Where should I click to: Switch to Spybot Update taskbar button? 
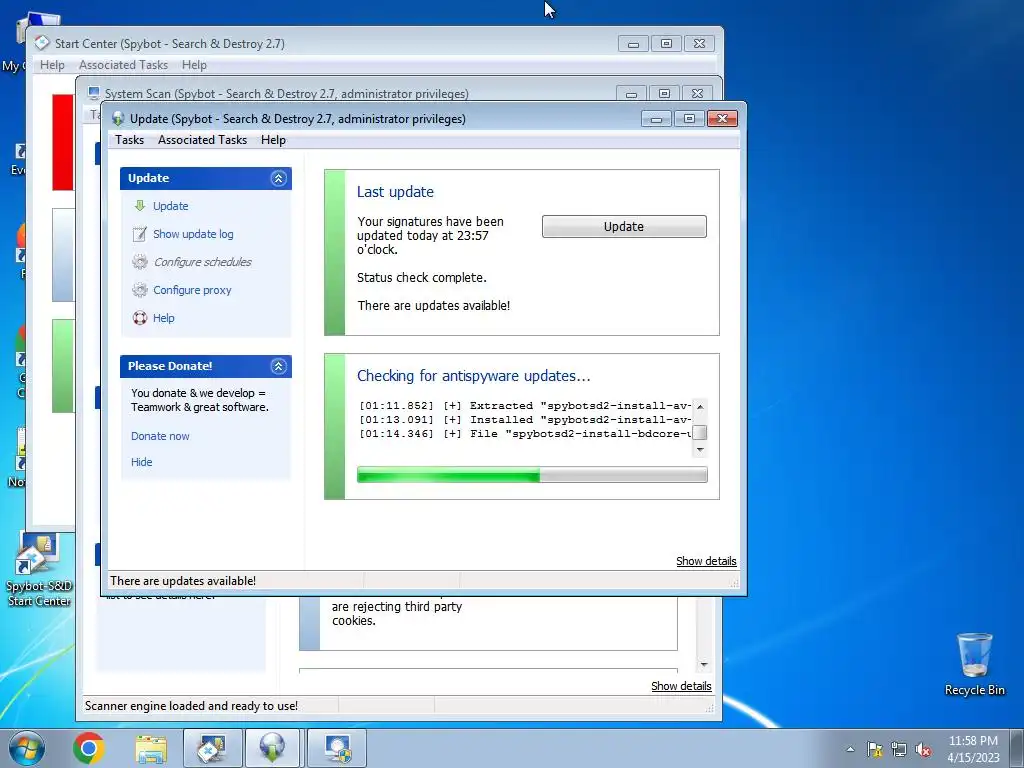click(272, 748)
